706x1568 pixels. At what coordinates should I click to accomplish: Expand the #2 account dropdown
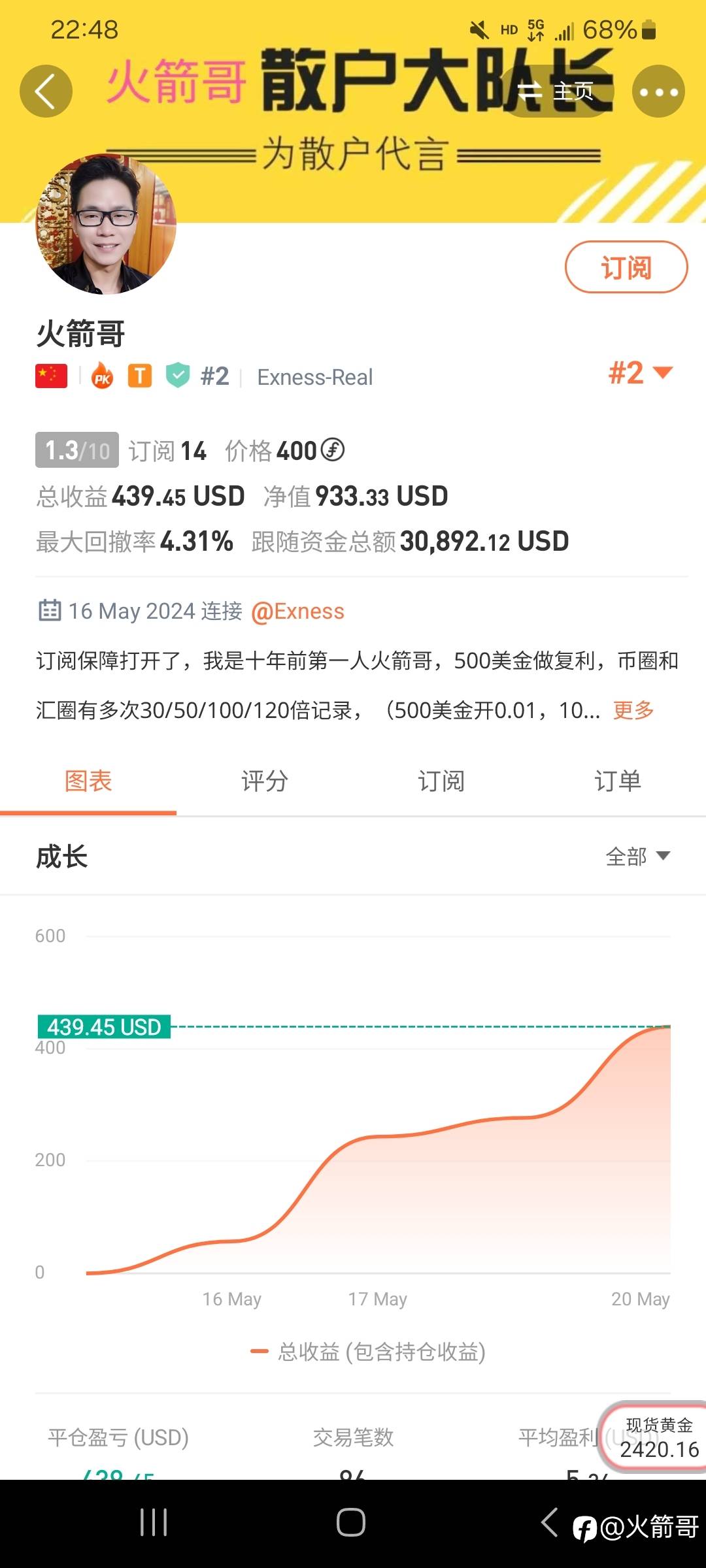[641, 373]
